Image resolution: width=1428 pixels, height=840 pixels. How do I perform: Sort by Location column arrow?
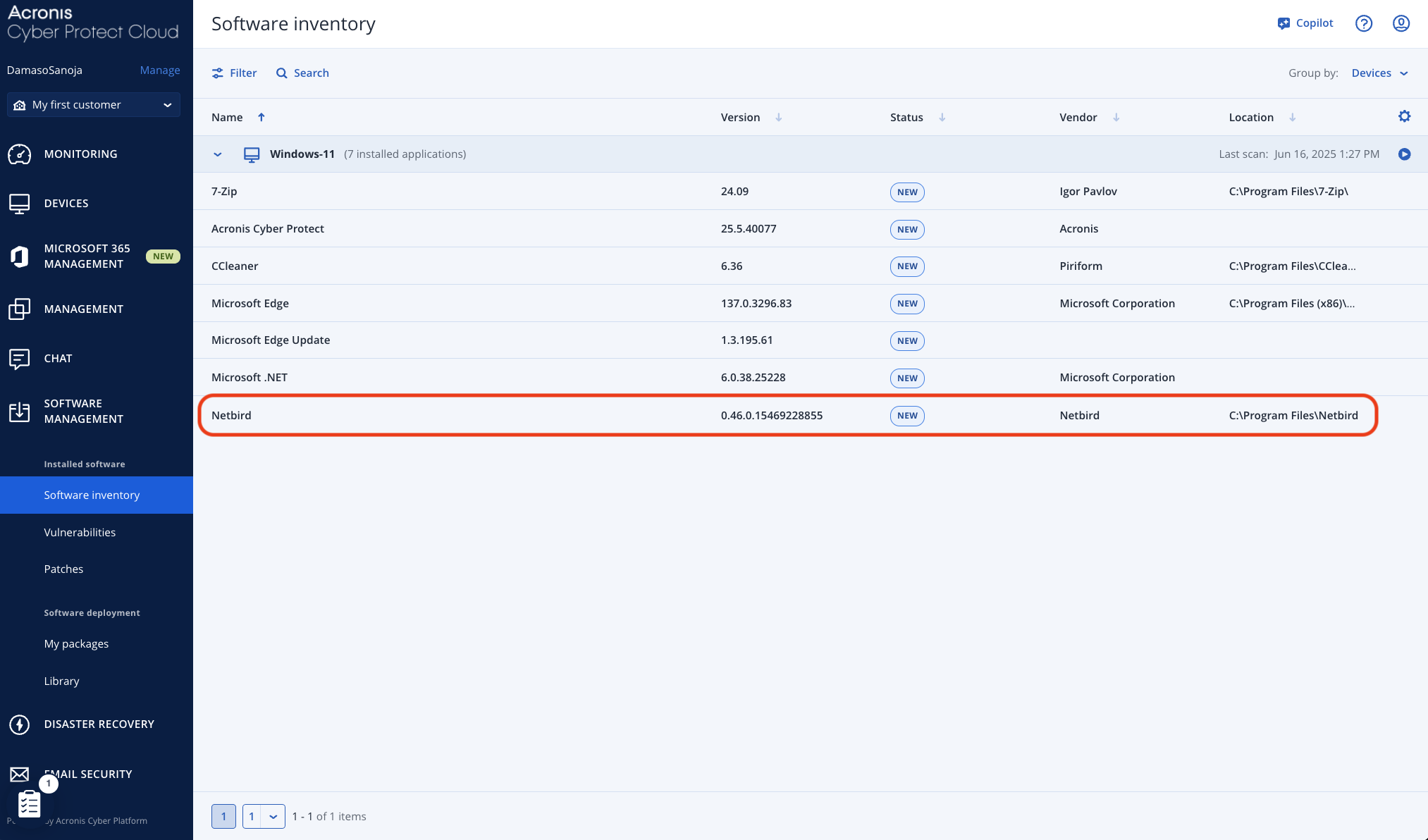click(x=1293, y=117)
